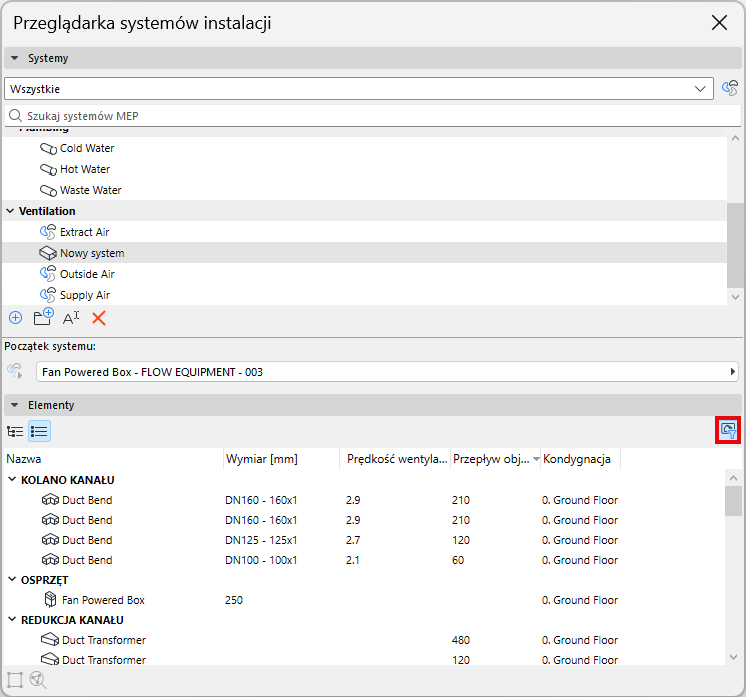Click the elements list scrollbar down arrow
Image resolution: width=746 pixels, height=697 pixels.
733,657
